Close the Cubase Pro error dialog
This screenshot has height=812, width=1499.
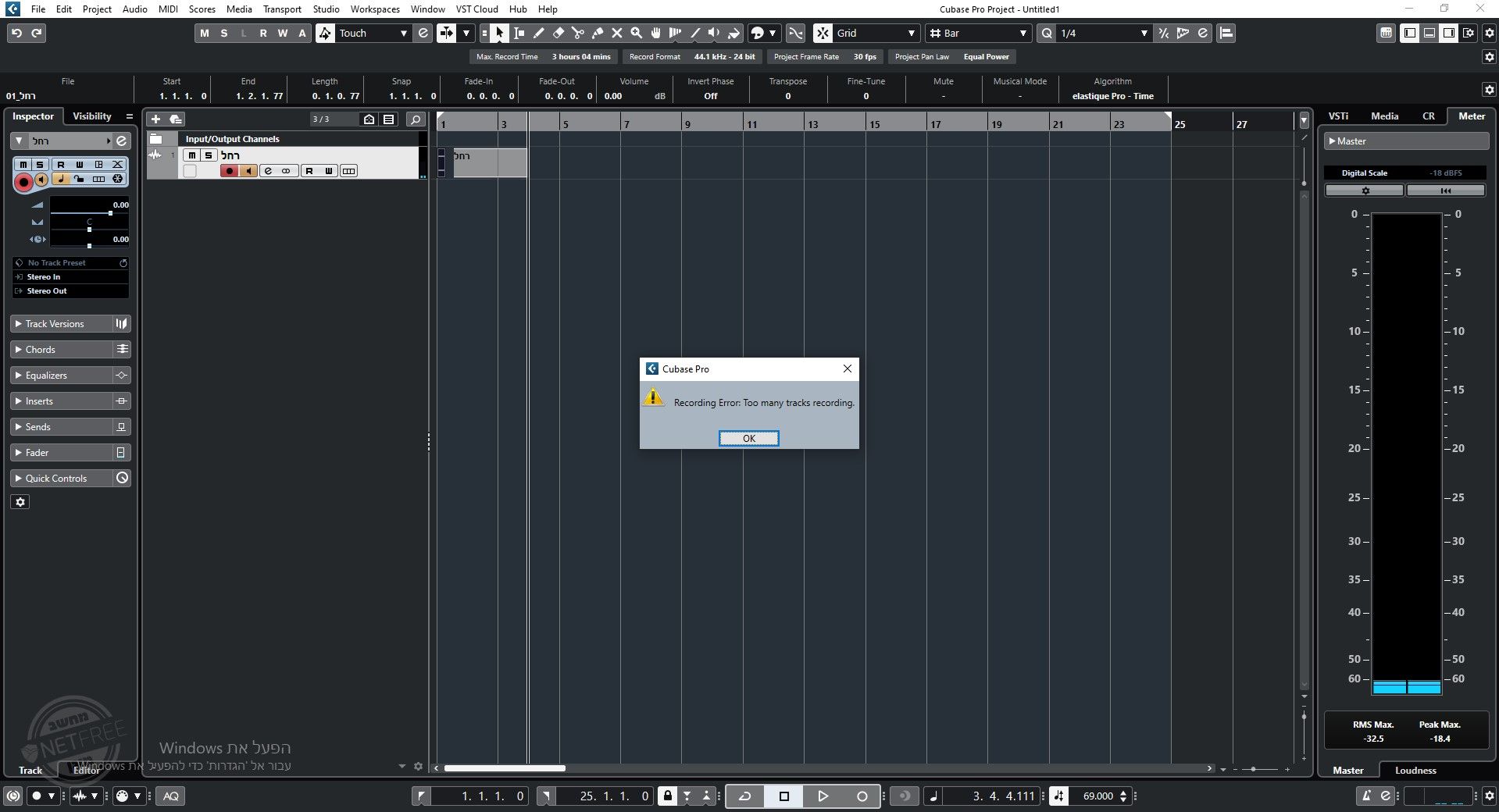click(x=848, y=369)
